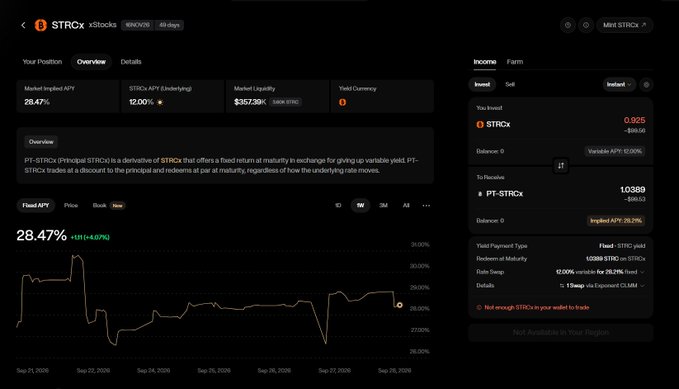The image size is (679, 389).
Task: Click the +1.11 (+4.07%) change label
Action: [x=90, y=237]
